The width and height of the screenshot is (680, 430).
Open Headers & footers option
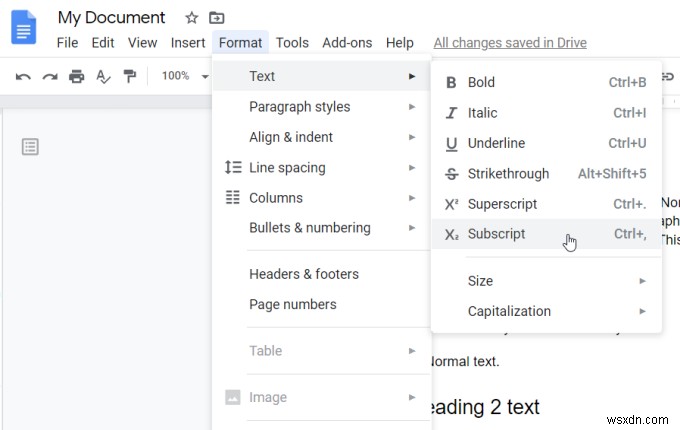pos(304,274)
